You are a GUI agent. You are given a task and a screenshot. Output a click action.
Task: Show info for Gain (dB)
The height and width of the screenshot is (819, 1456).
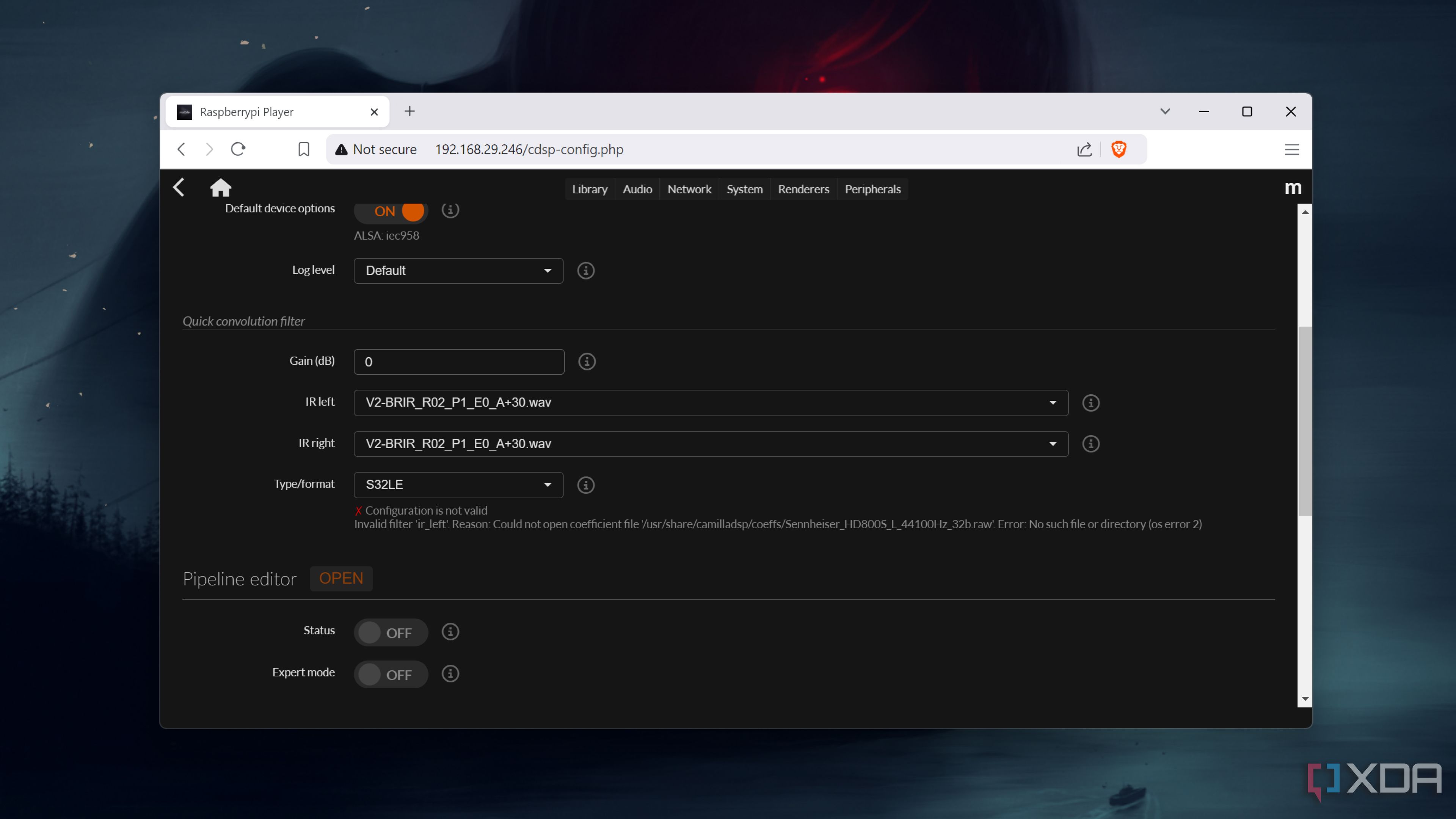click(587, 362)
